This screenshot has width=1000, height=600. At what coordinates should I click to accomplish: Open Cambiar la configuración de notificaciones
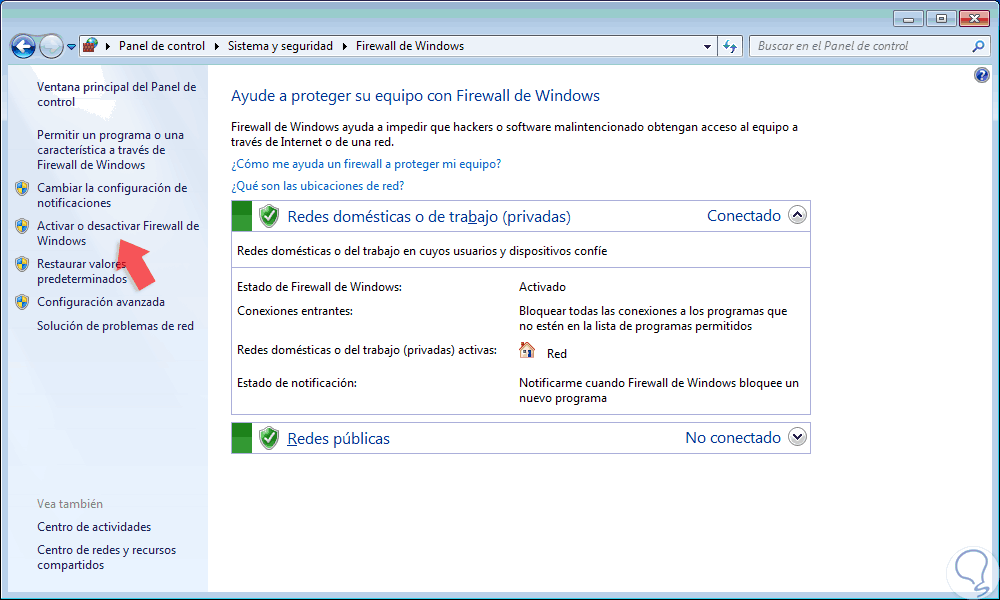click(112, 195)
